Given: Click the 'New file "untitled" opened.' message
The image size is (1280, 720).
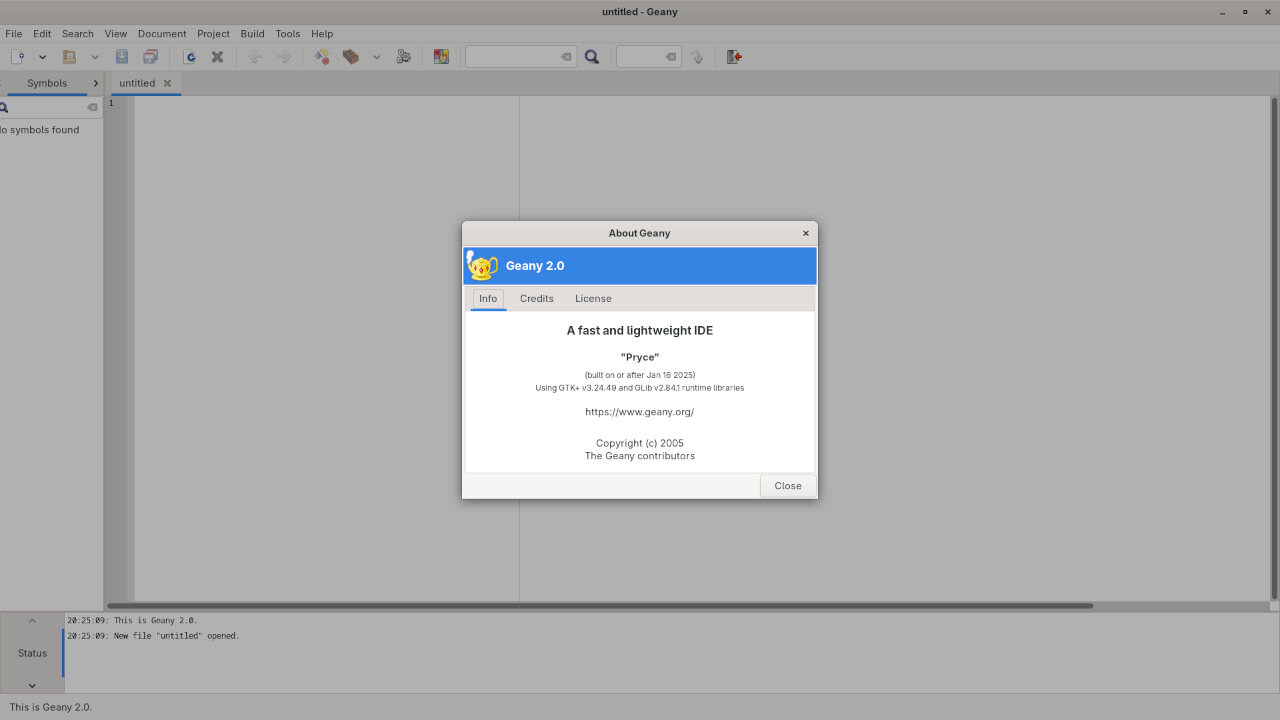Looking at the screenshot, I should coord(153,636).
